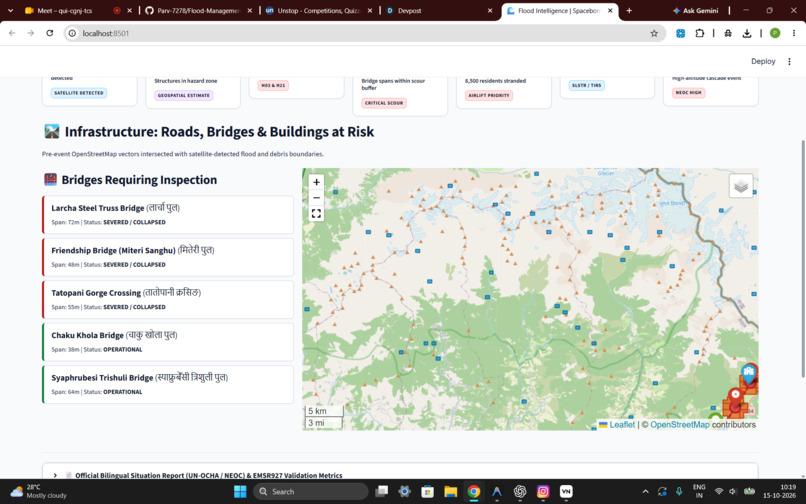The image size is (806, 504).
Task: Select the blue location pin marker on map
Action: pos(749,373)
